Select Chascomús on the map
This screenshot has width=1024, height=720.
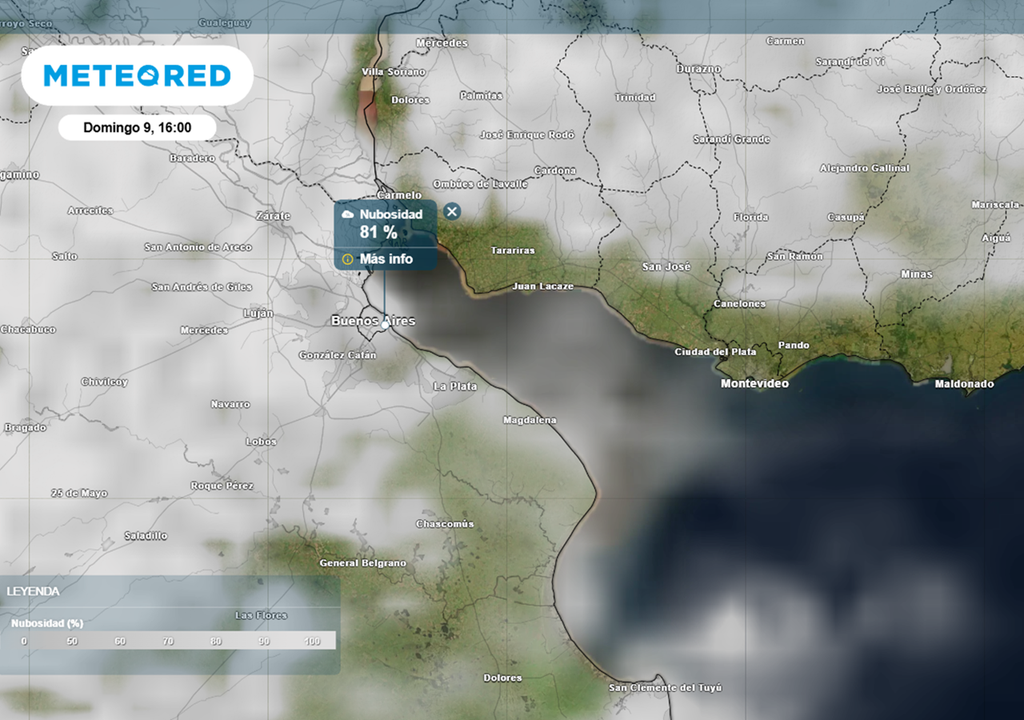[x=444, y=524]
